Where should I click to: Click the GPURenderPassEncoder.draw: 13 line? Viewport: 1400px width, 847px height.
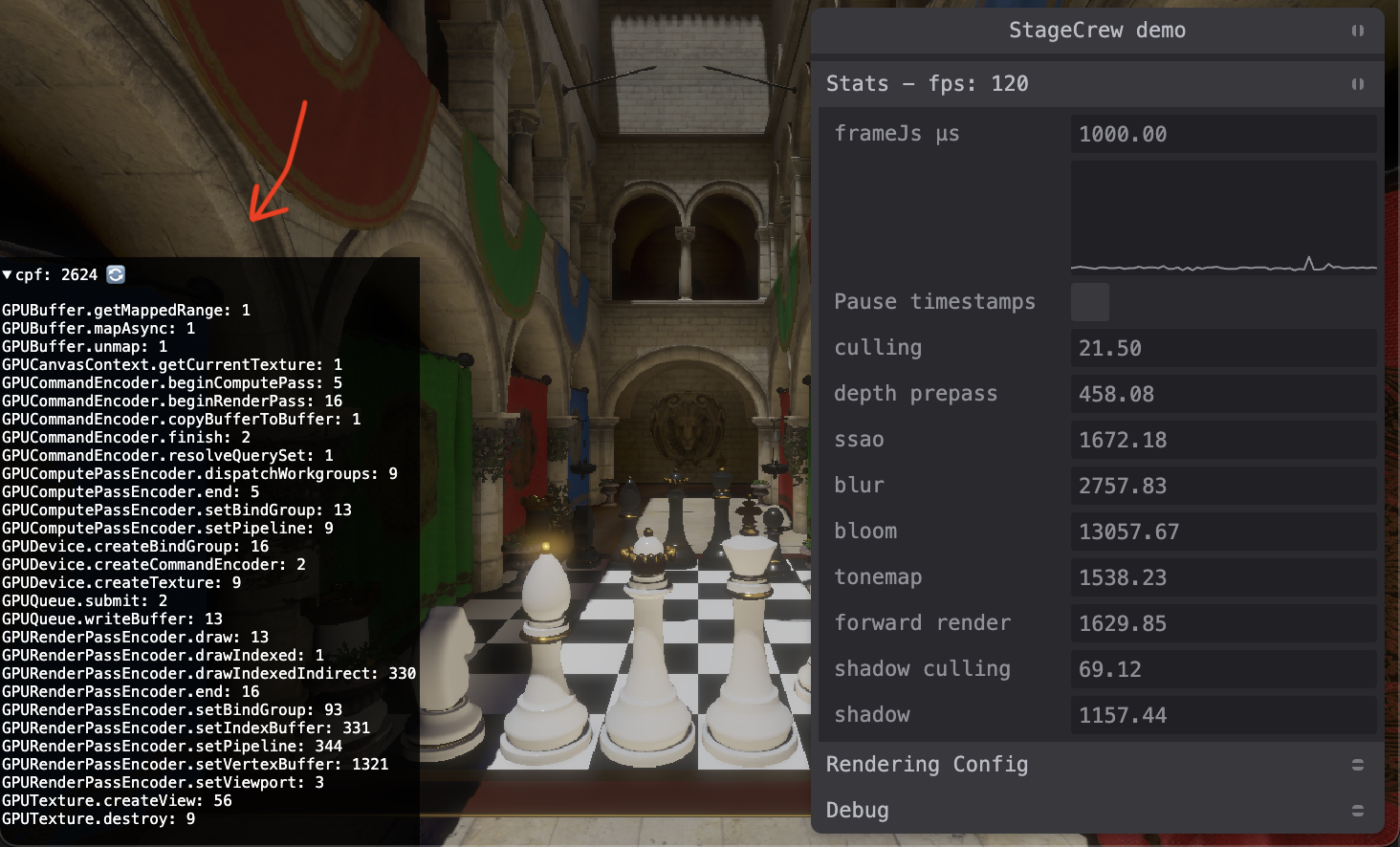(x=135, y=637)
